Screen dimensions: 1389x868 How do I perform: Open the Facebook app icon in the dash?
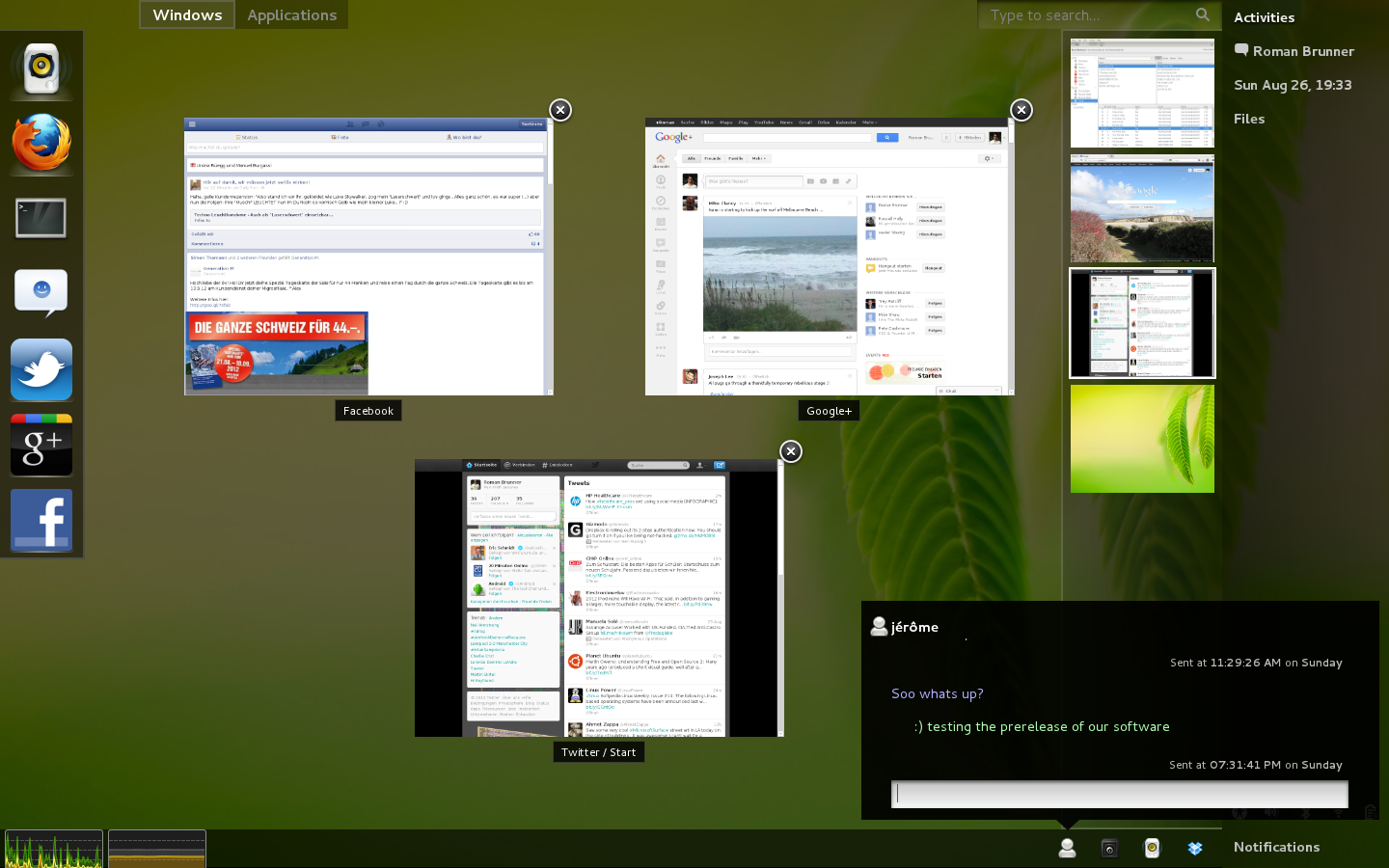tap(41, 520)
